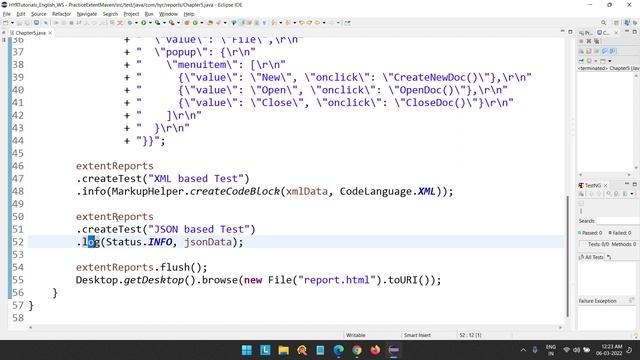Close the Chapter5.java editor tab
This screenshot has height=360, width=640.
50,33
